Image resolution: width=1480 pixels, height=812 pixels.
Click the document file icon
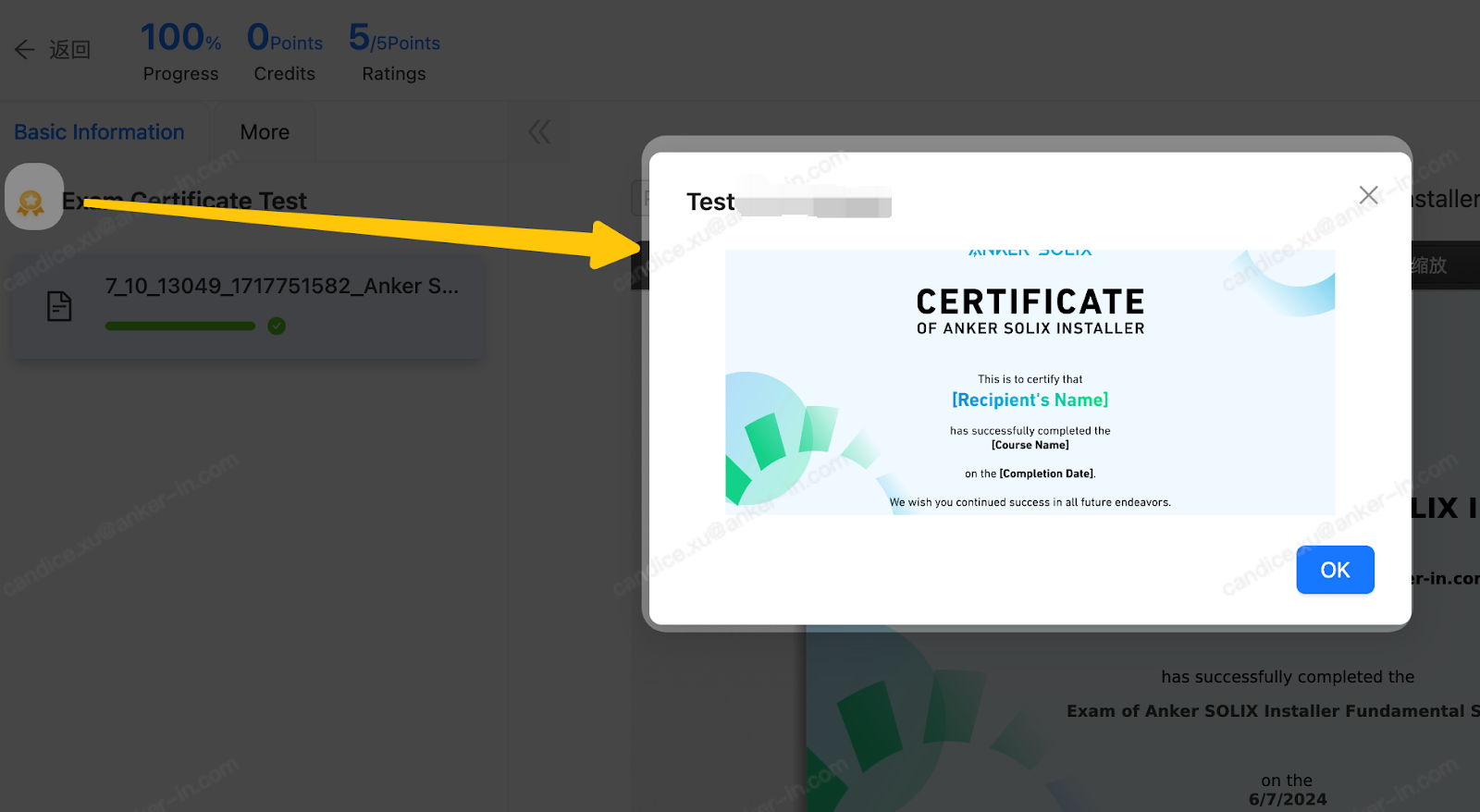point(59,306)
